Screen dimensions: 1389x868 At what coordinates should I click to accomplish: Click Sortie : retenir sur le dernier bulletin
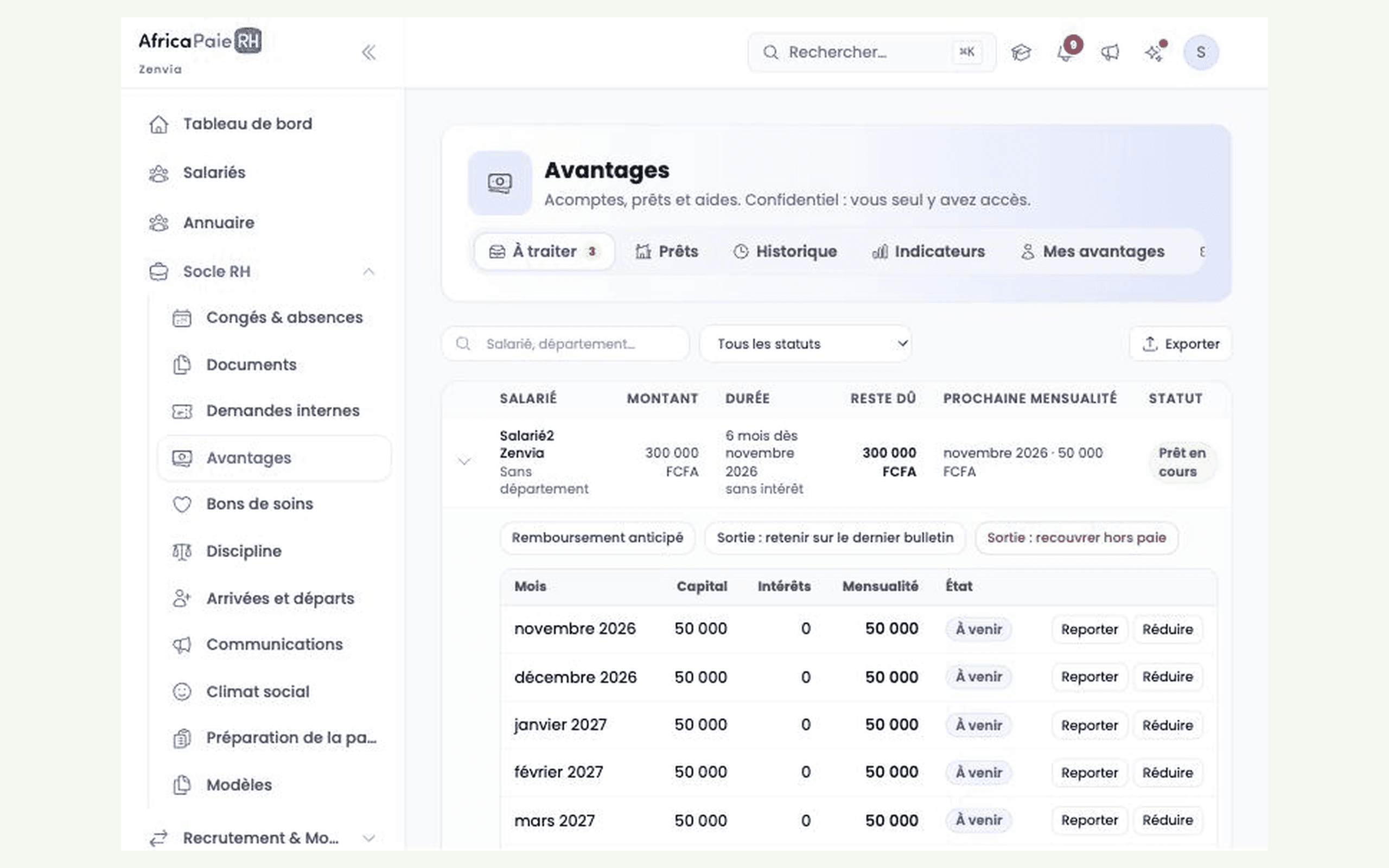click(834, 538)
